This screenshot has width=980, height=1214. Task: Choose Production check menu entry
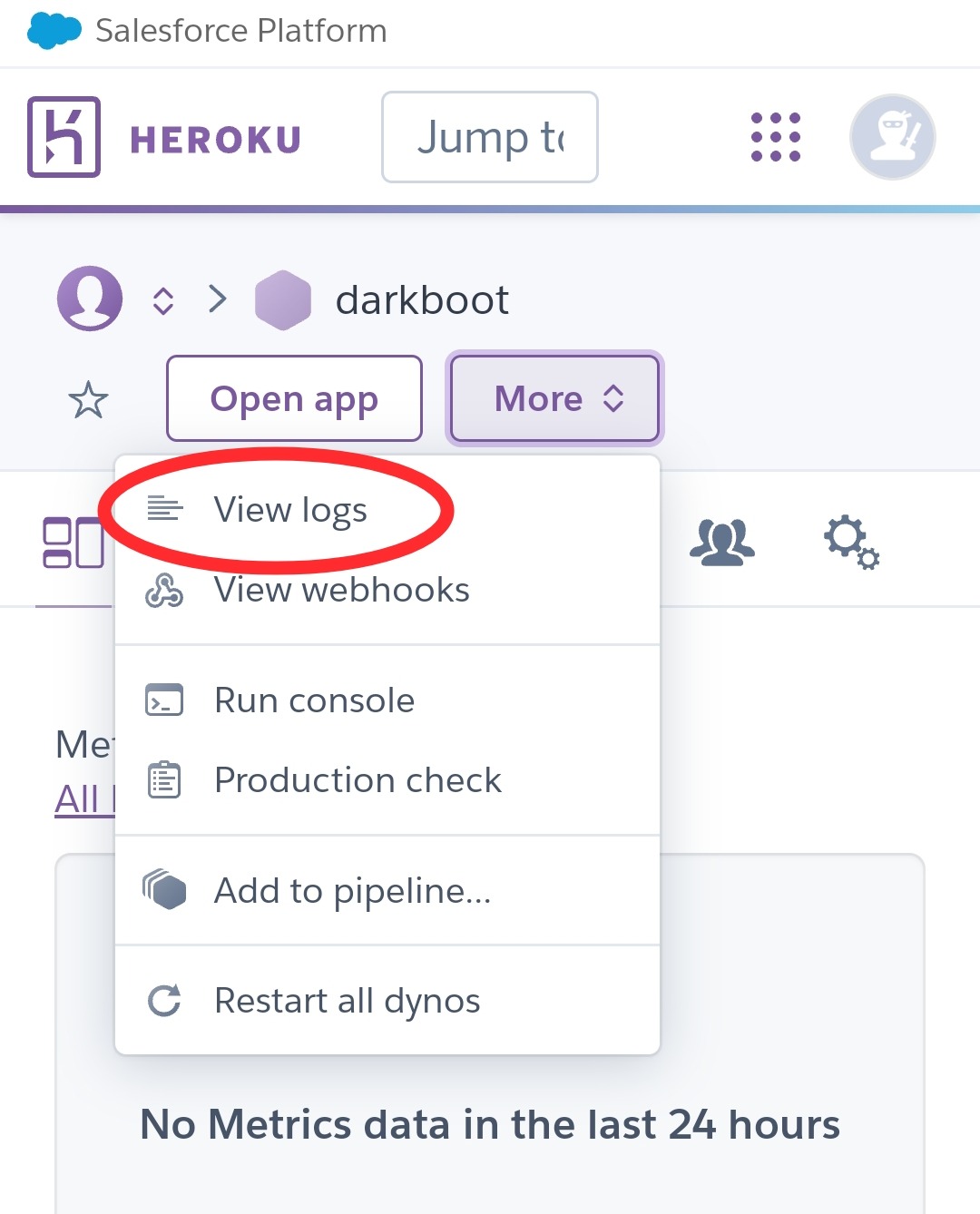point(387,780)
